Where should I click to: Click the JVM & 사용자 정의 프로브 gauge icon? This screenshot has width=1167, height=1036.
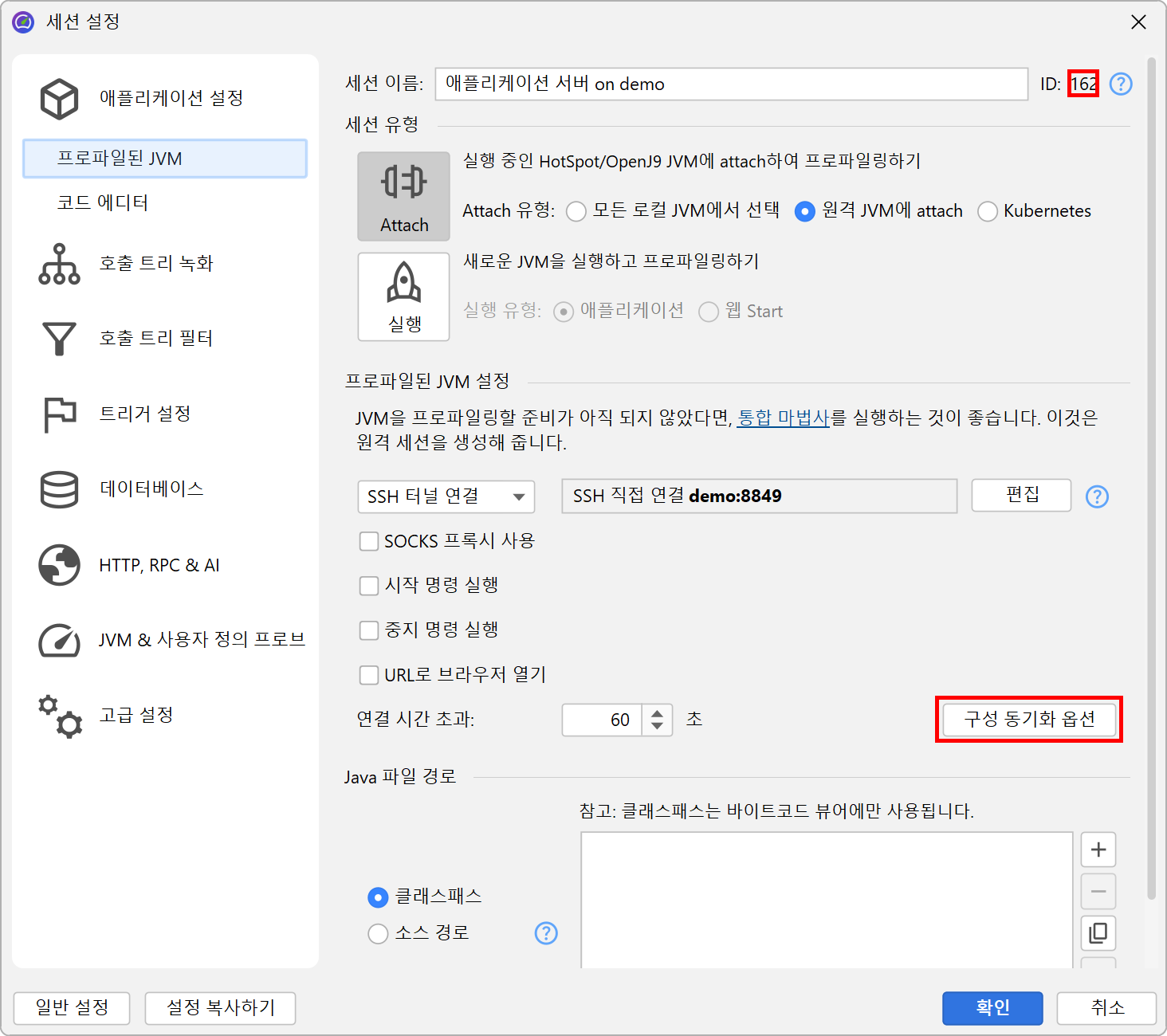point(60,640)
